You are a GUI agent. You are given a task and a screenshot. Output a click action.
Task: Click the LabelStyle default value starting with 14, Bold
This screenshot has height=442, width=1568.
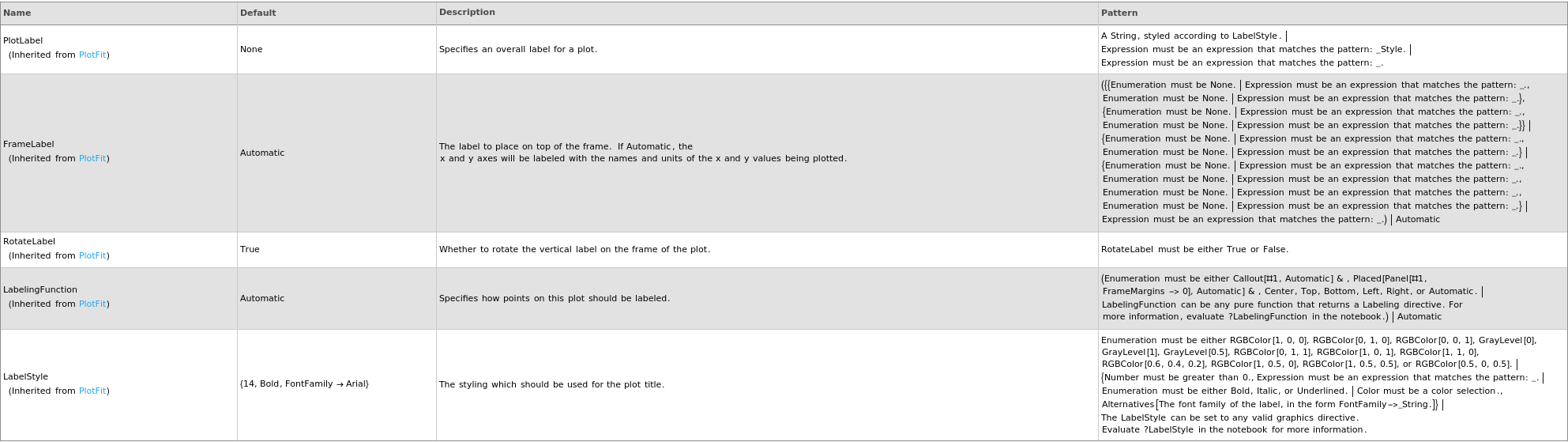pyautogui.click(x=304, y=384)
